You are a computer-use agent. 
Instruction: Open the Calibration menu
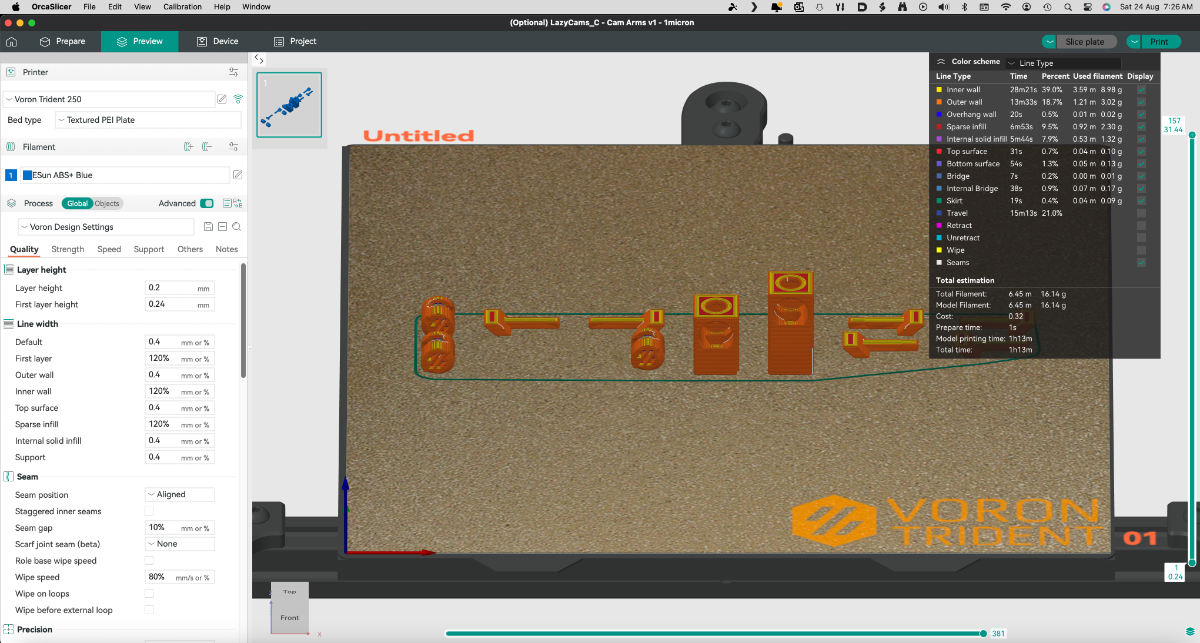click(x=182, y=6)
